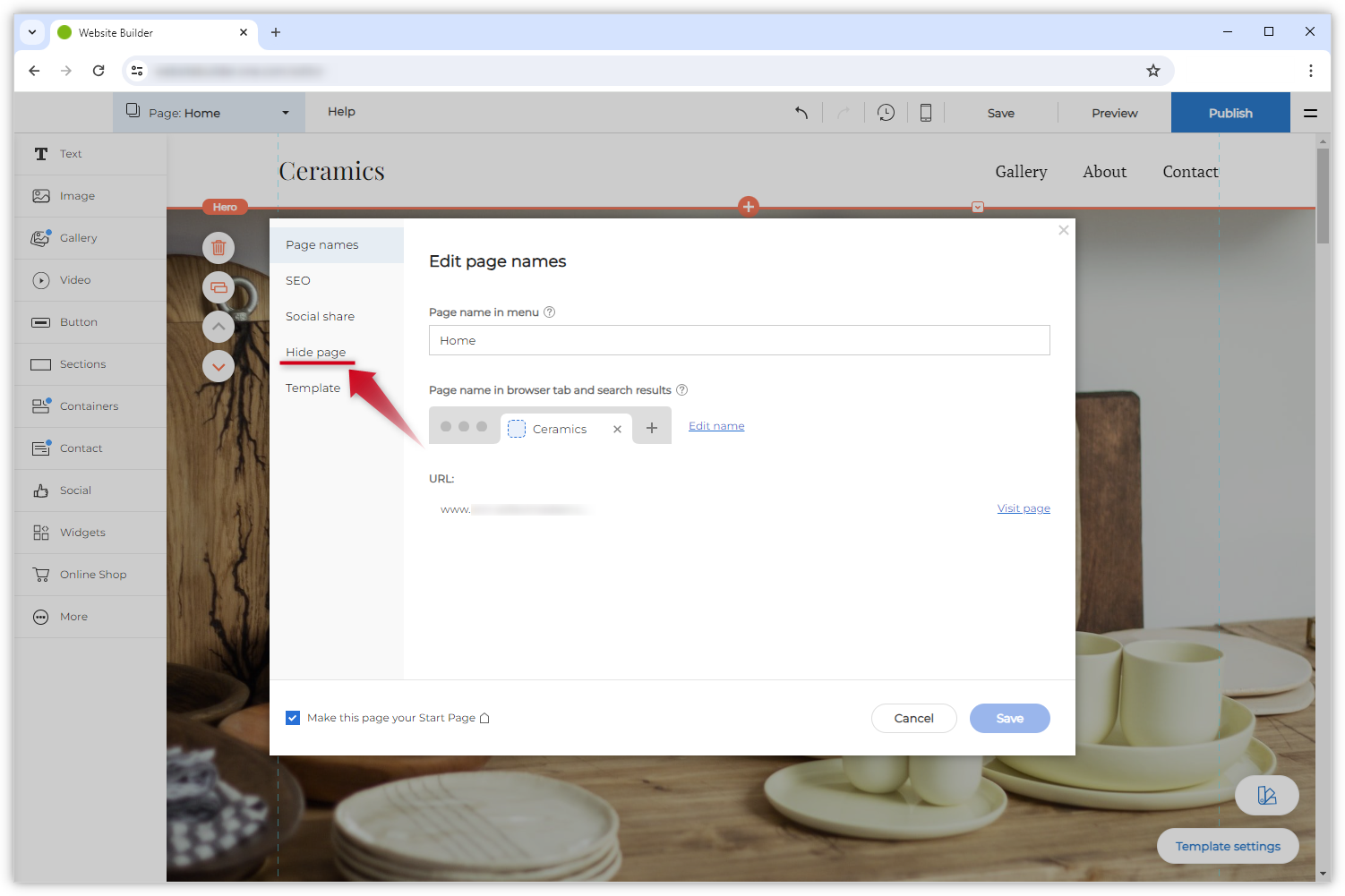Click the trash icon to delete section
Image resolution: width=1345 pixels, height=896 pixels.
tap(218, 248)
